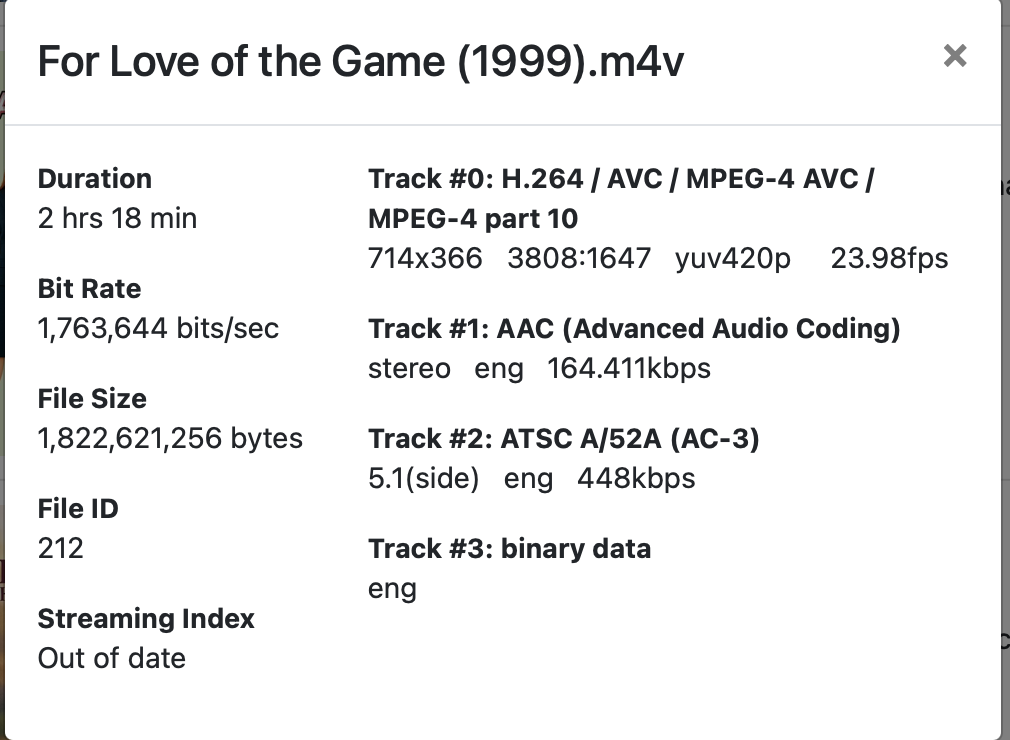Click the title For Love of the Game (1999).m4v
The width and height of the screenshot is (1010, 740).
point(361,62)
